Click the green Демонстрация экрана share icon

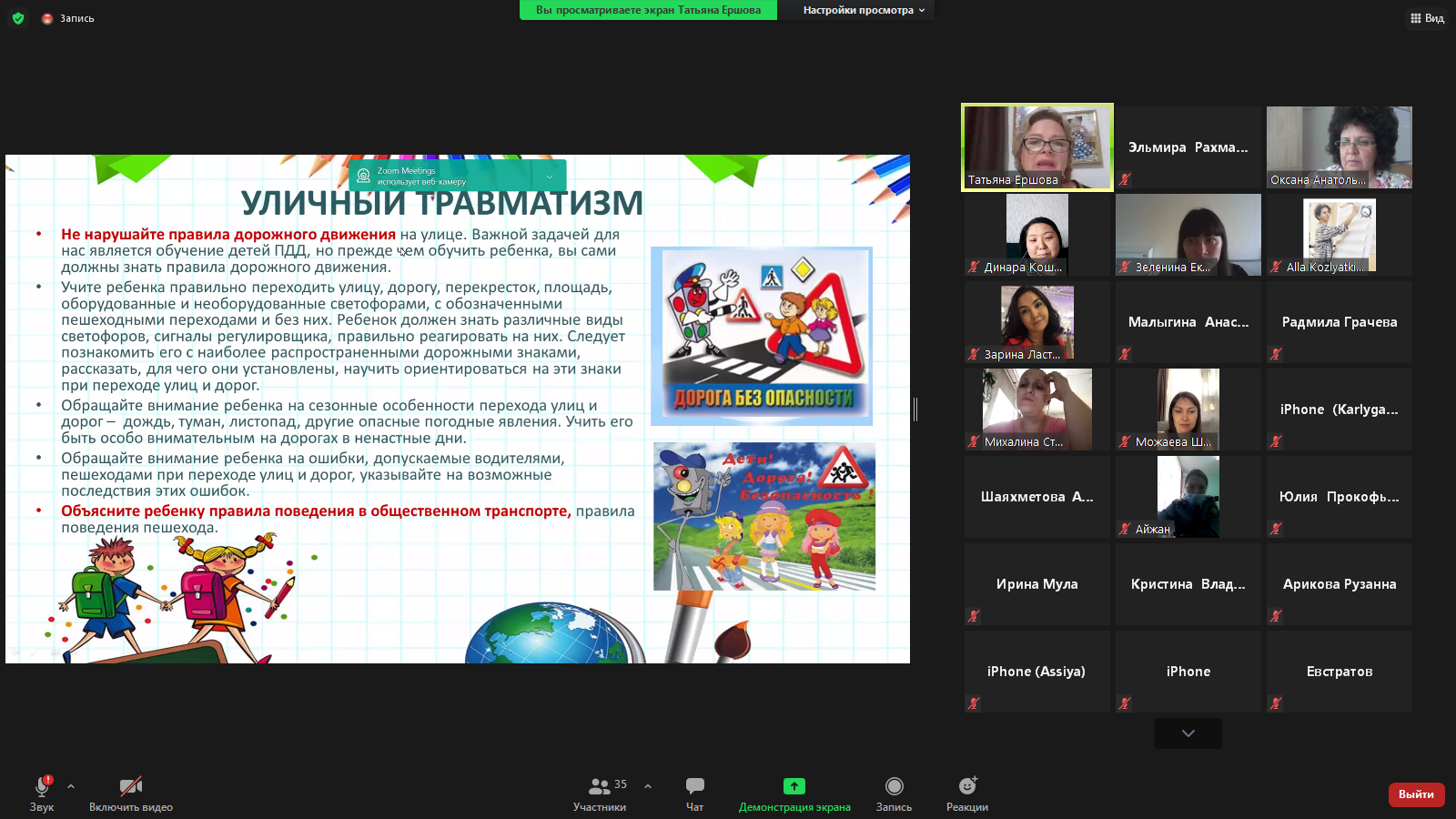coord(794,786)
